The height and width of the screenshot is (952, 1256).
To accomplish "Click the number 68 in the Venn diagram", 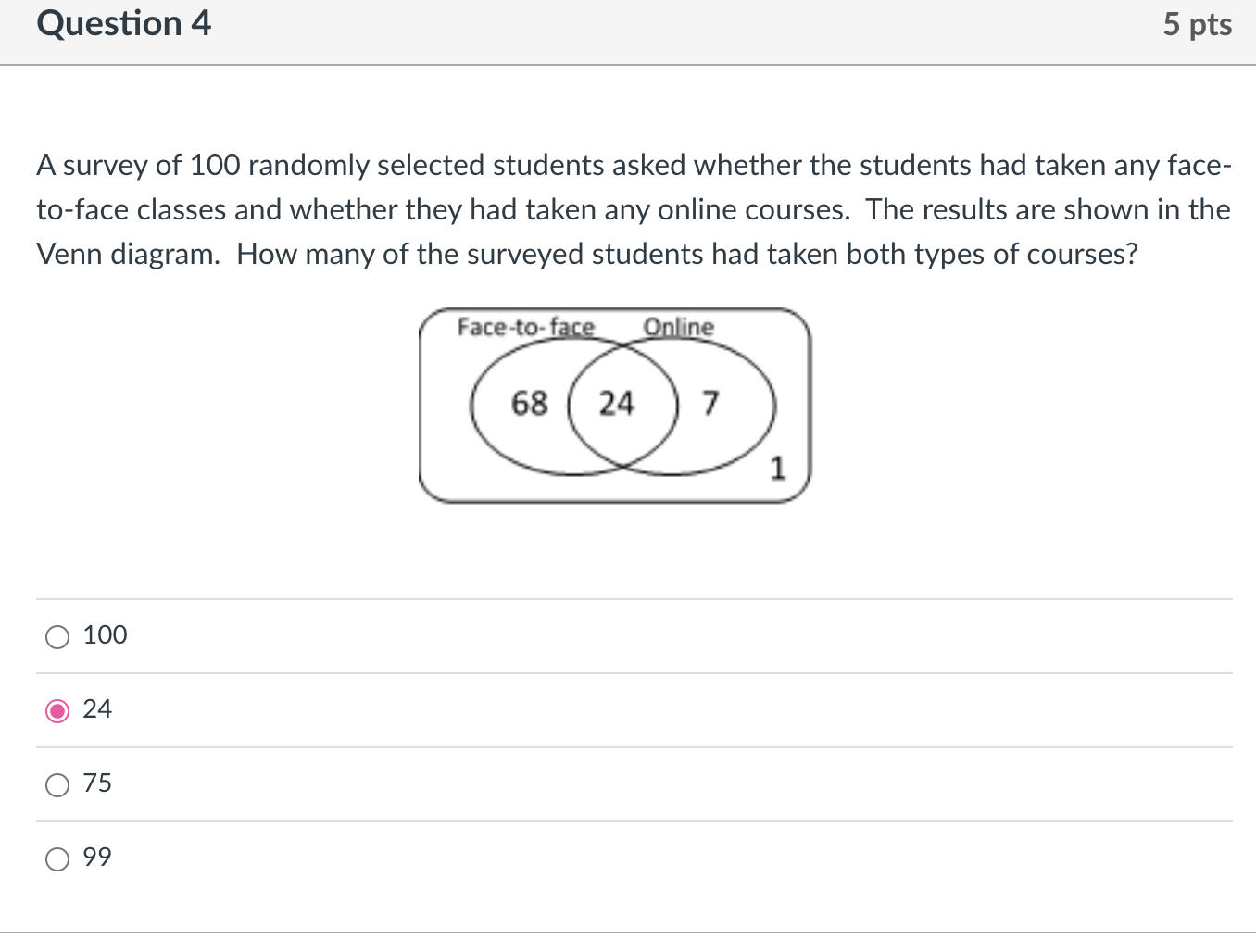I will pyautogui.click(x=529, y=404).
